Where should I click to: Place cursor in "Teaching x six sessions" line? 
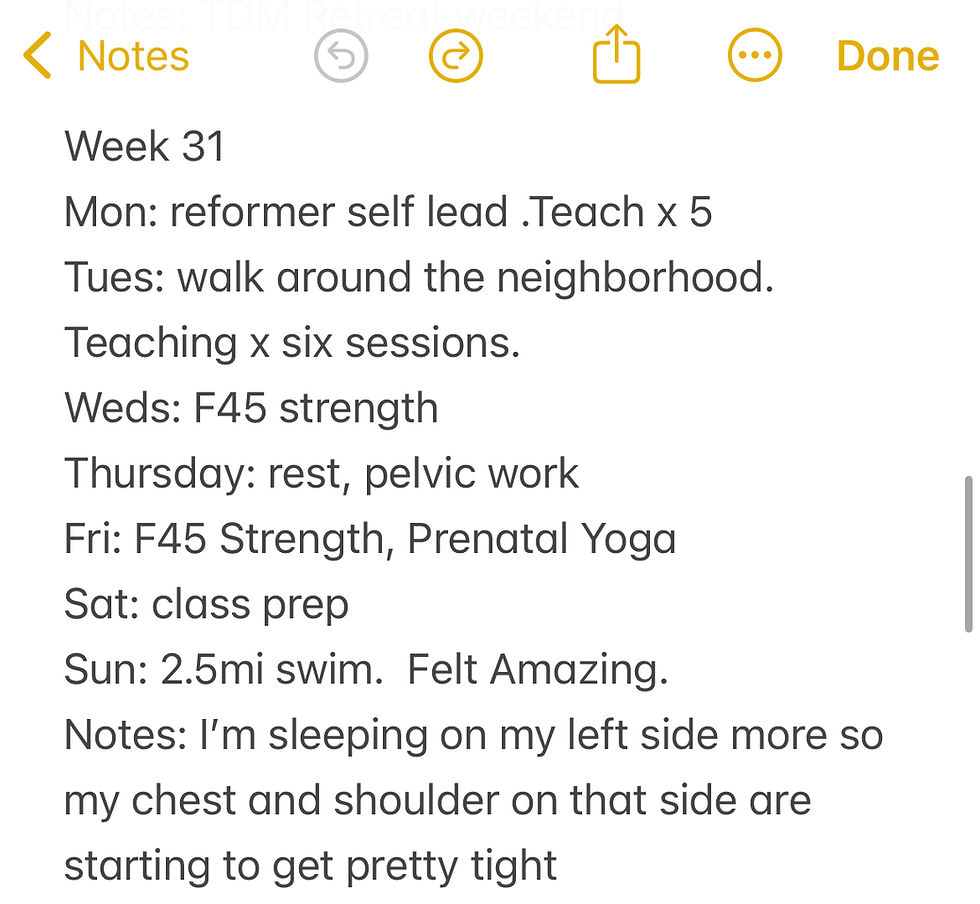pyautogui.click(x=292, y=343)
